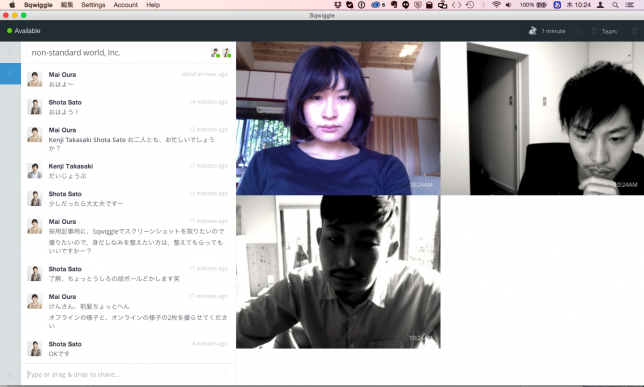Click the rabbit snapshot-interval icon

point(533,31)
